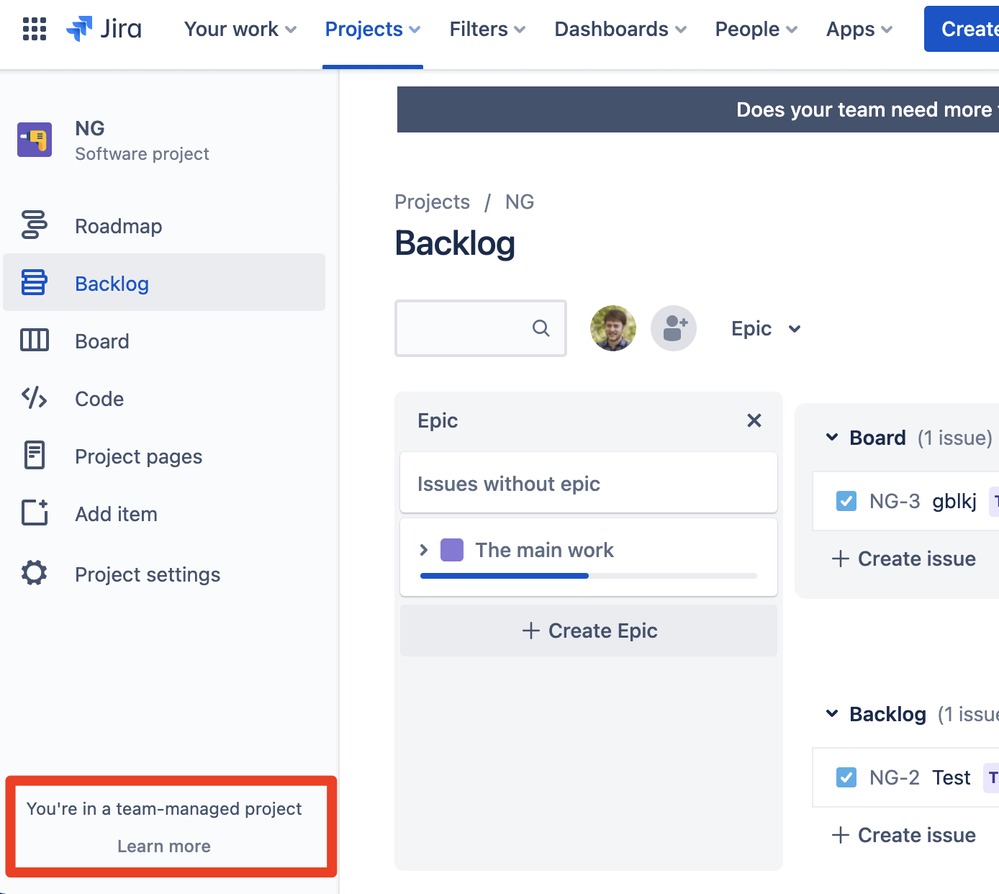Open Project pages in sidebar
Viewport: 999px width, 894px height.
pos(164,456)
